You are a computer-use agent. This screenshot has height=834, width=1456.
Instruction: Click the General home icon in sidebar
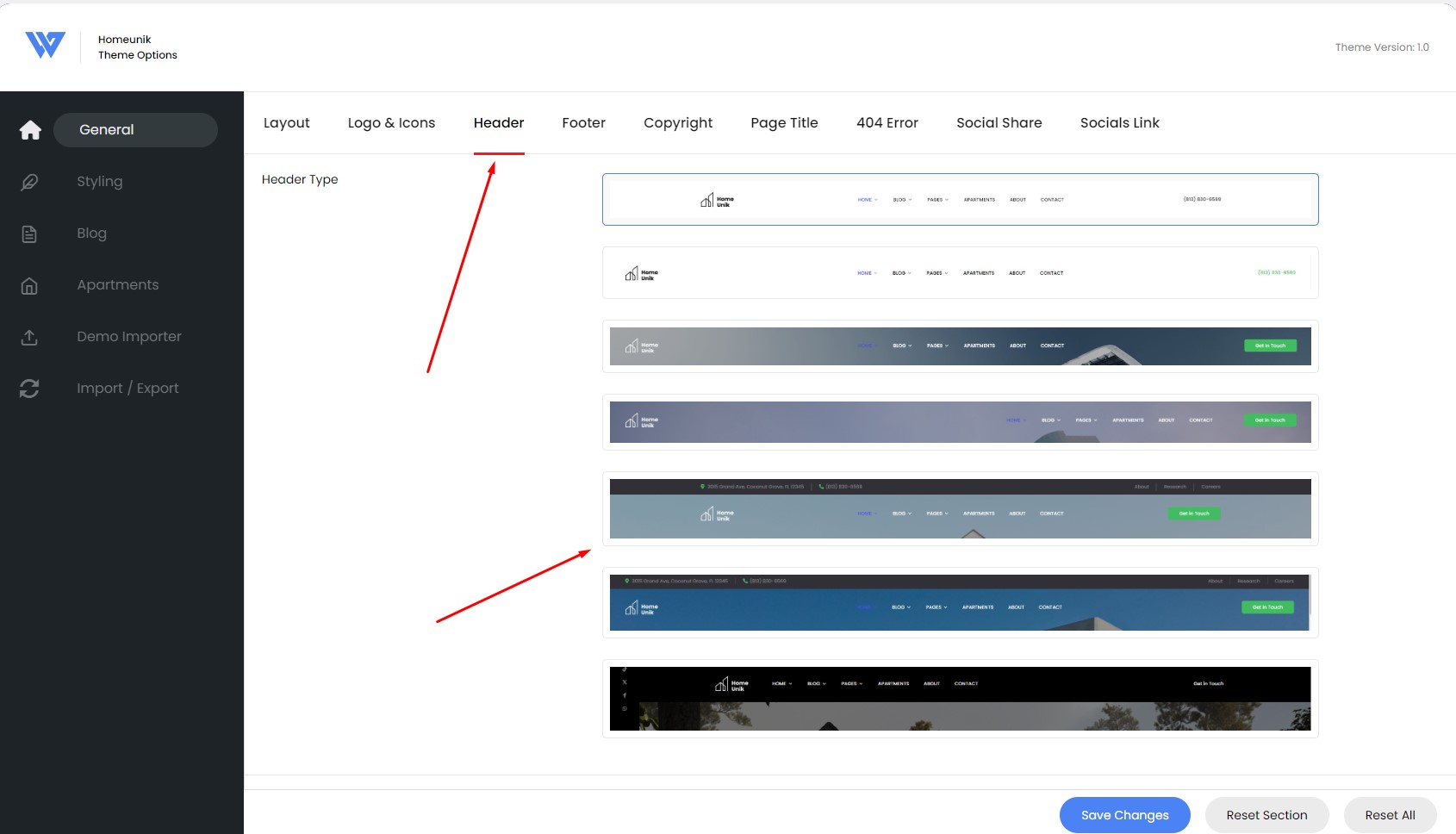pyautogui.click(x=30, y=130)
